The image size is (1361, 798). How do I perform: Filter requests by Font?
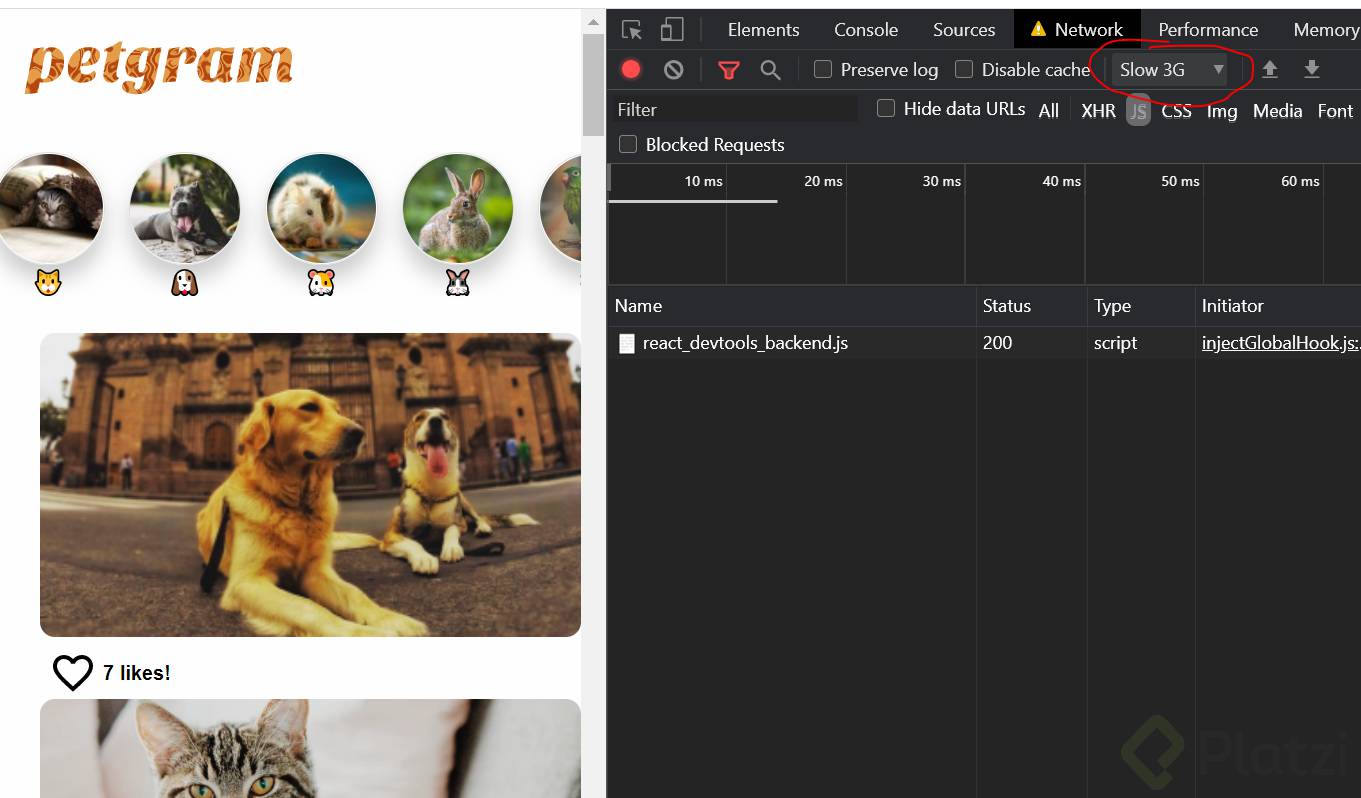coord(1335,111)
